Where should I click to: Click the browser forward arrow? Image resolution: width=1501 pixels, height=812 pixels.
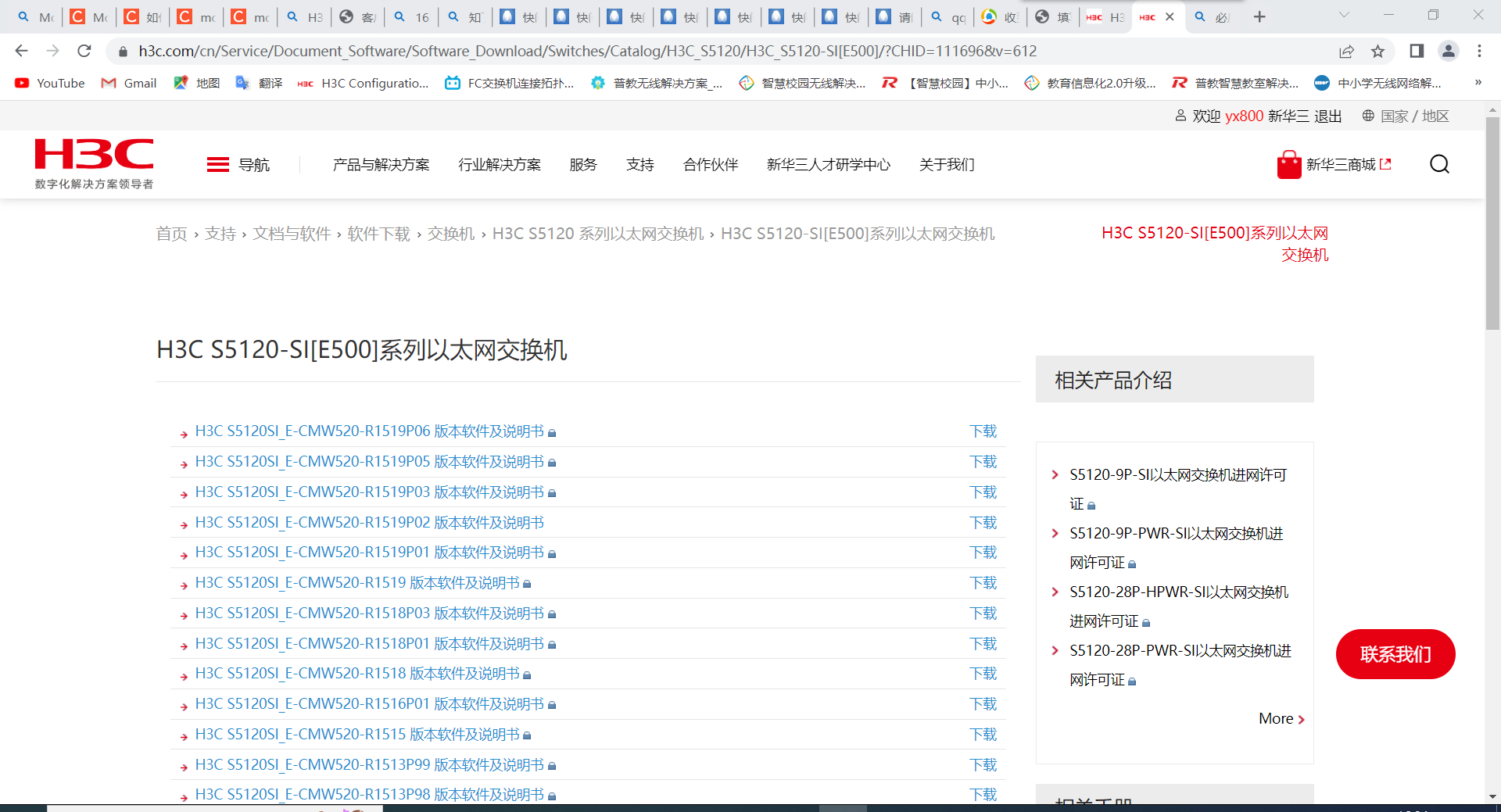(x=52, y=51)
